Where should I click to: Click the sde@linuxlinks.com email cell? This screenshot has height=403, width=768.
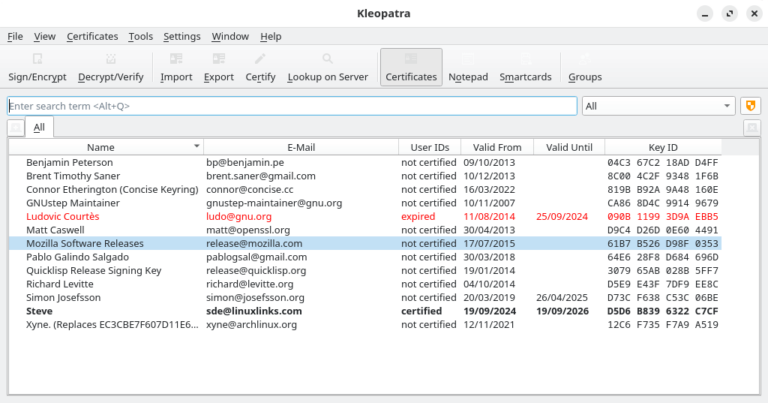[x=254, y=311]
